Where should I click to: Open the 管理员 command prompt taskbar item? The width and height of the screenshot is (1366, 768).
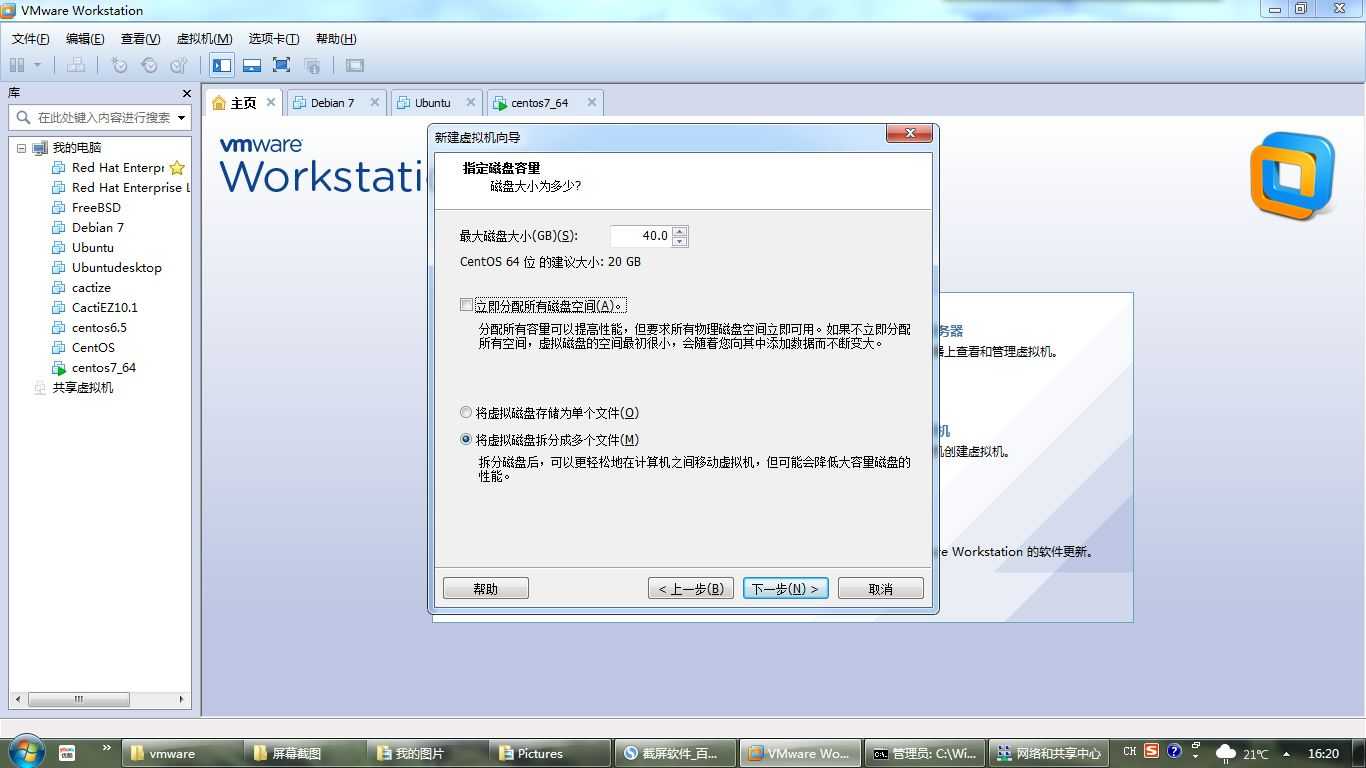(x=924, y=753)
